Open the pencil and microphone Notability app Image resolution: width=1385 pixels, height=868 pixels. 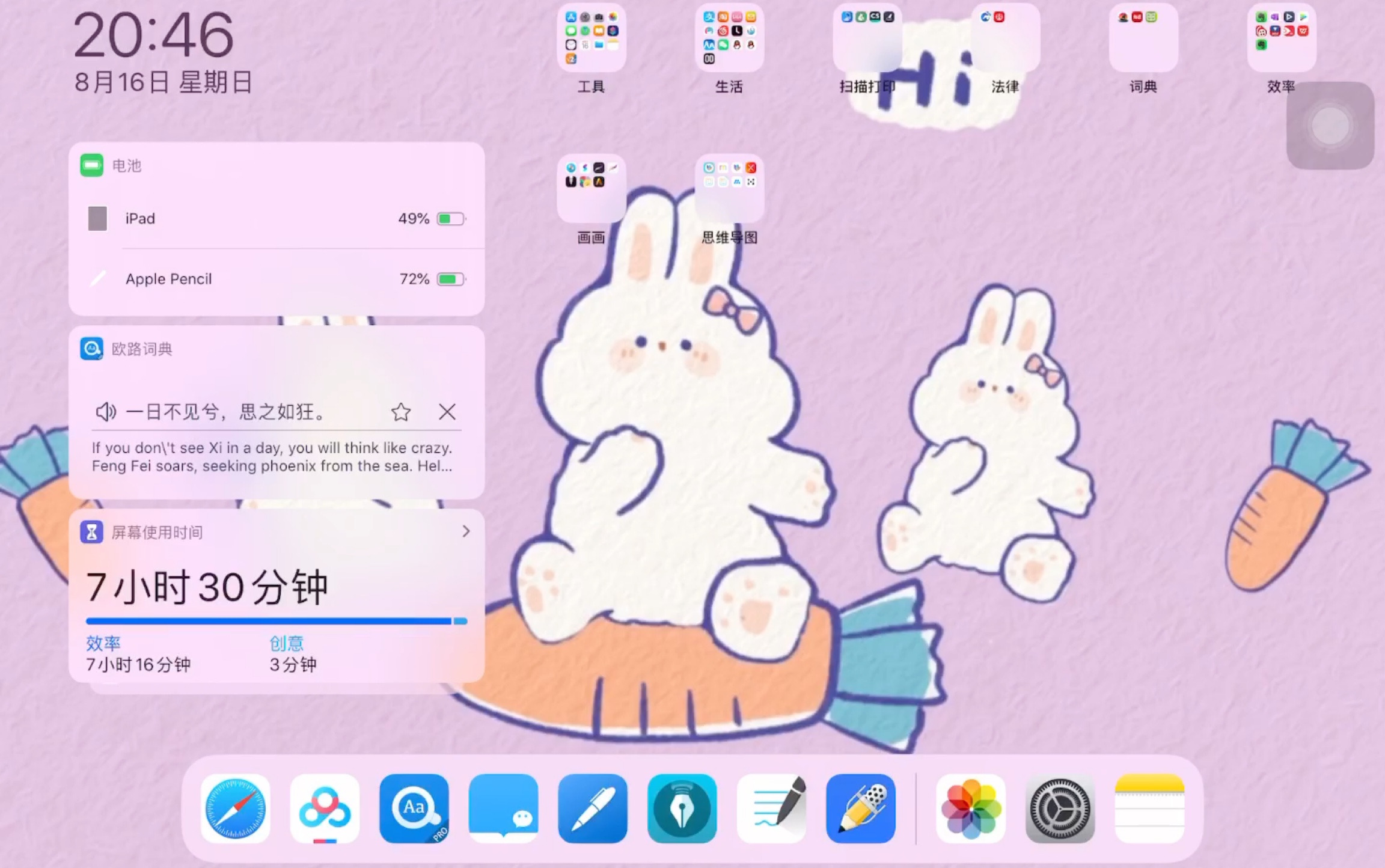(861, 808)
